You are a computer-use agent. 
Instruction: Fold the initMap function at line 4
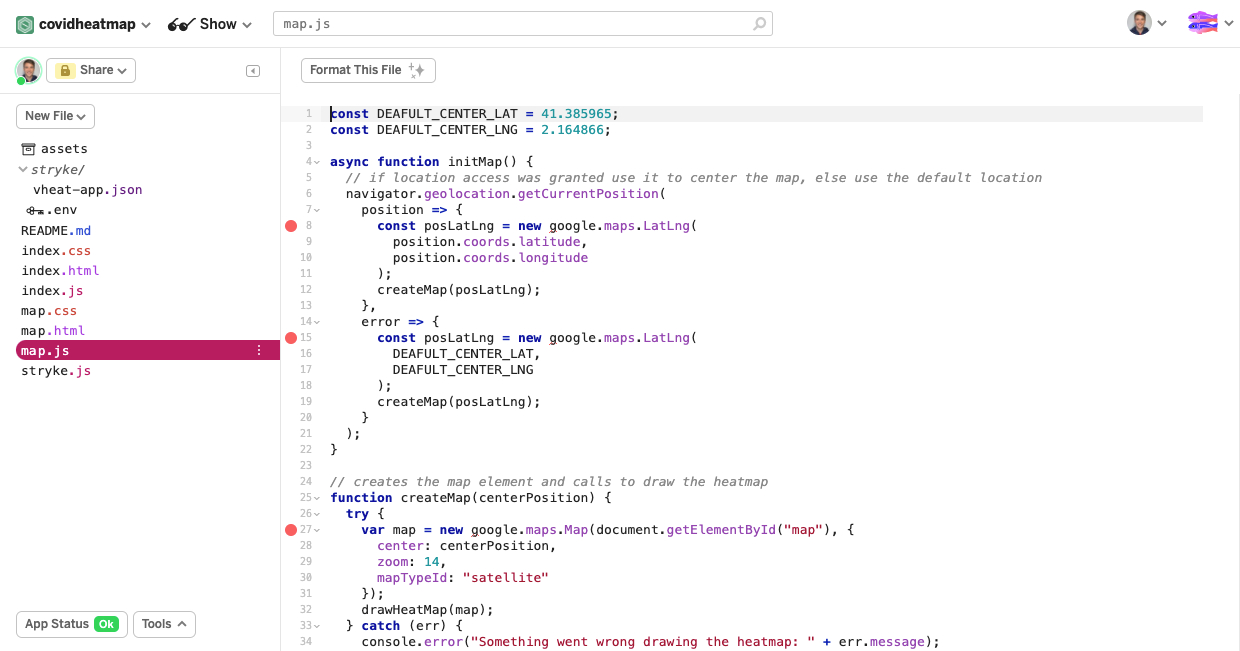click(x=317, y=162)
